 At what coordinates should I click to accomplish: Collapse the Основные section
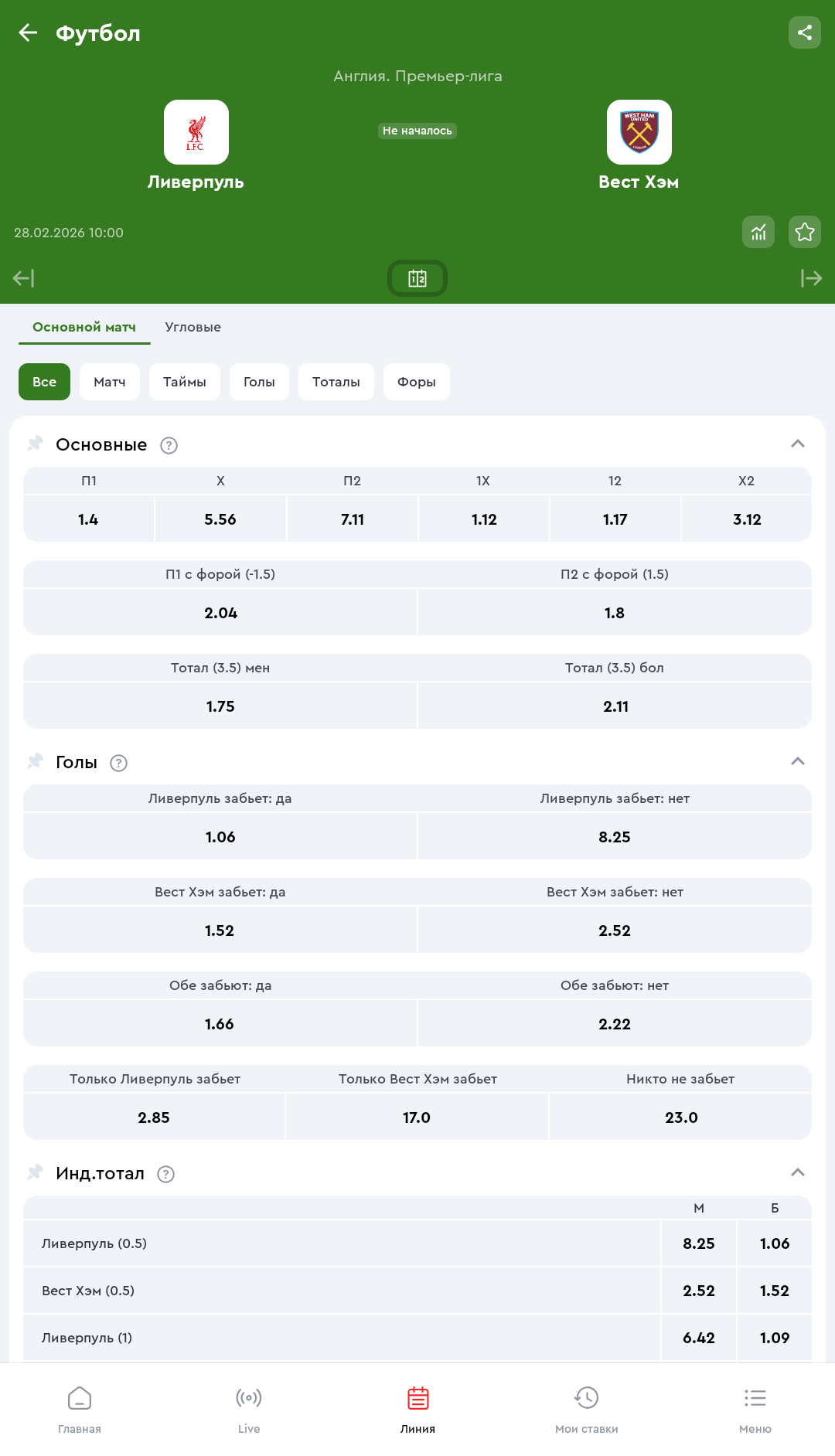coord(798,444)
